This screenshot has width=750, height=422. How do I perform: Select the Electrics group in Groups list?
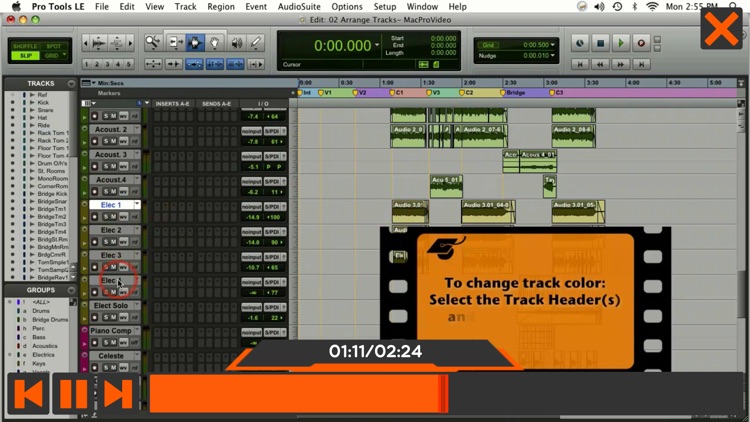coord(44,355)
